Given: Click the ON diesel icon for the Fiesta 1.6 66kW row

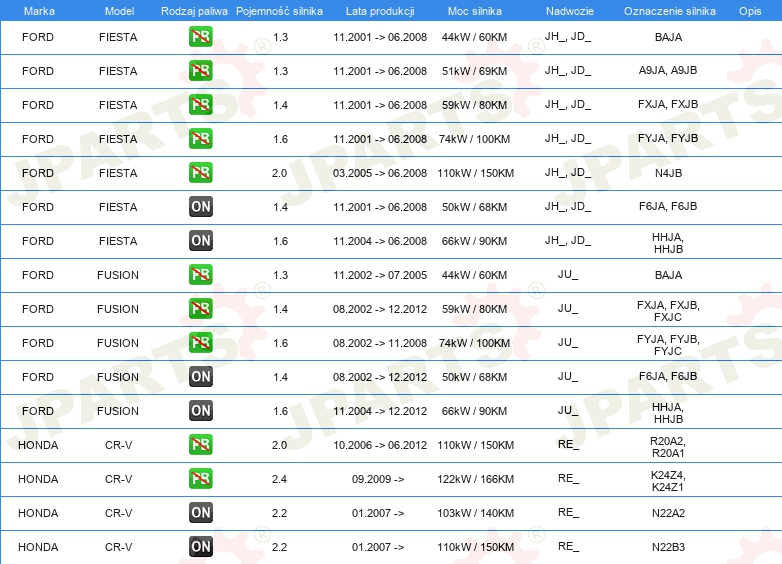Looking at the screenshot, I should point(201,241).
